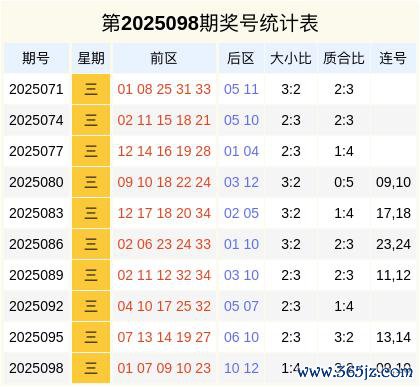This screenshot has width=420, height=387.
Task: Select issue number 2025071
Action: click(36, 89)
